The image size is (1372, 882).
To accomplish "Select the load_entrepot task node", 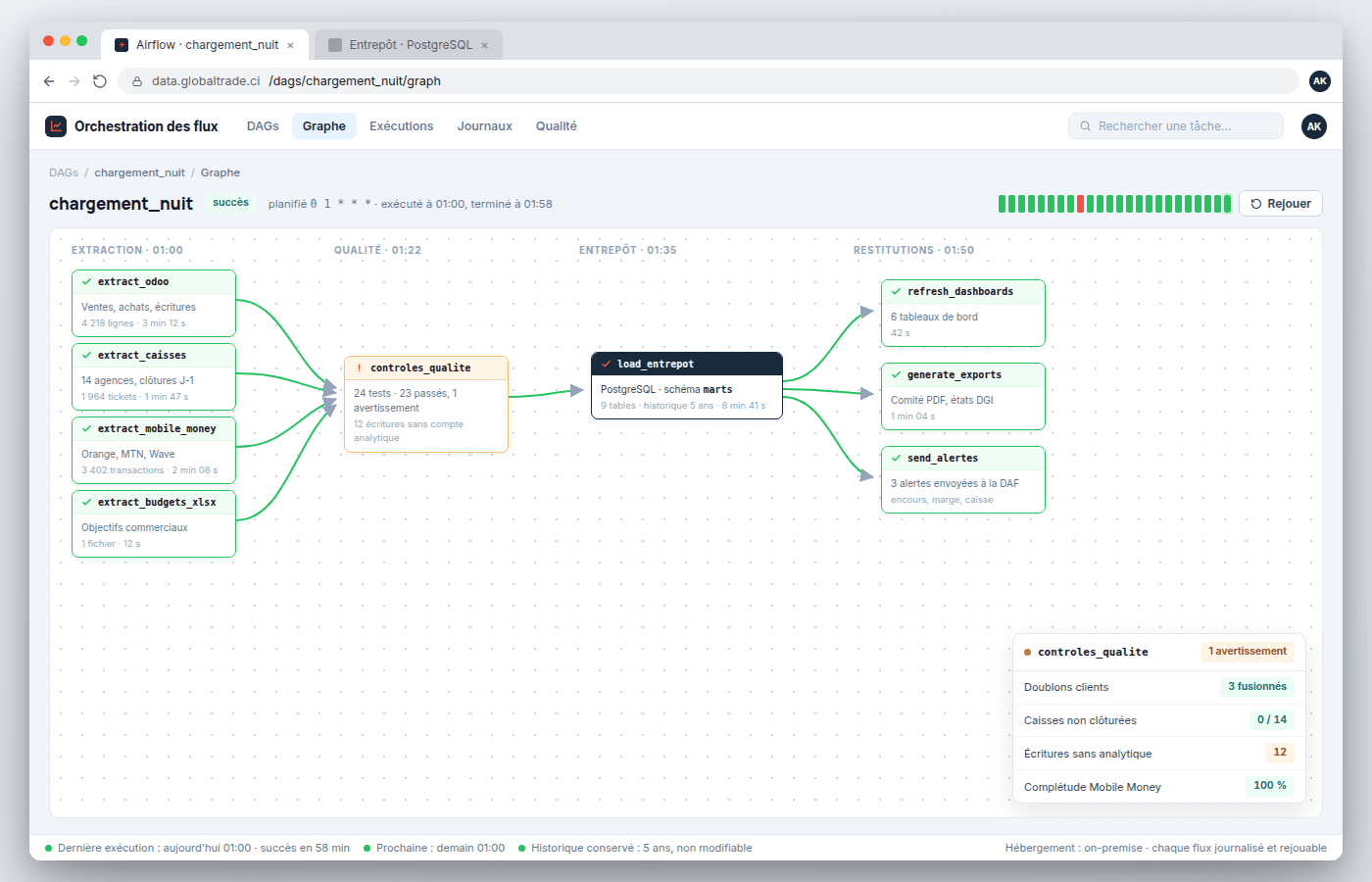I will tap(687, 386).
